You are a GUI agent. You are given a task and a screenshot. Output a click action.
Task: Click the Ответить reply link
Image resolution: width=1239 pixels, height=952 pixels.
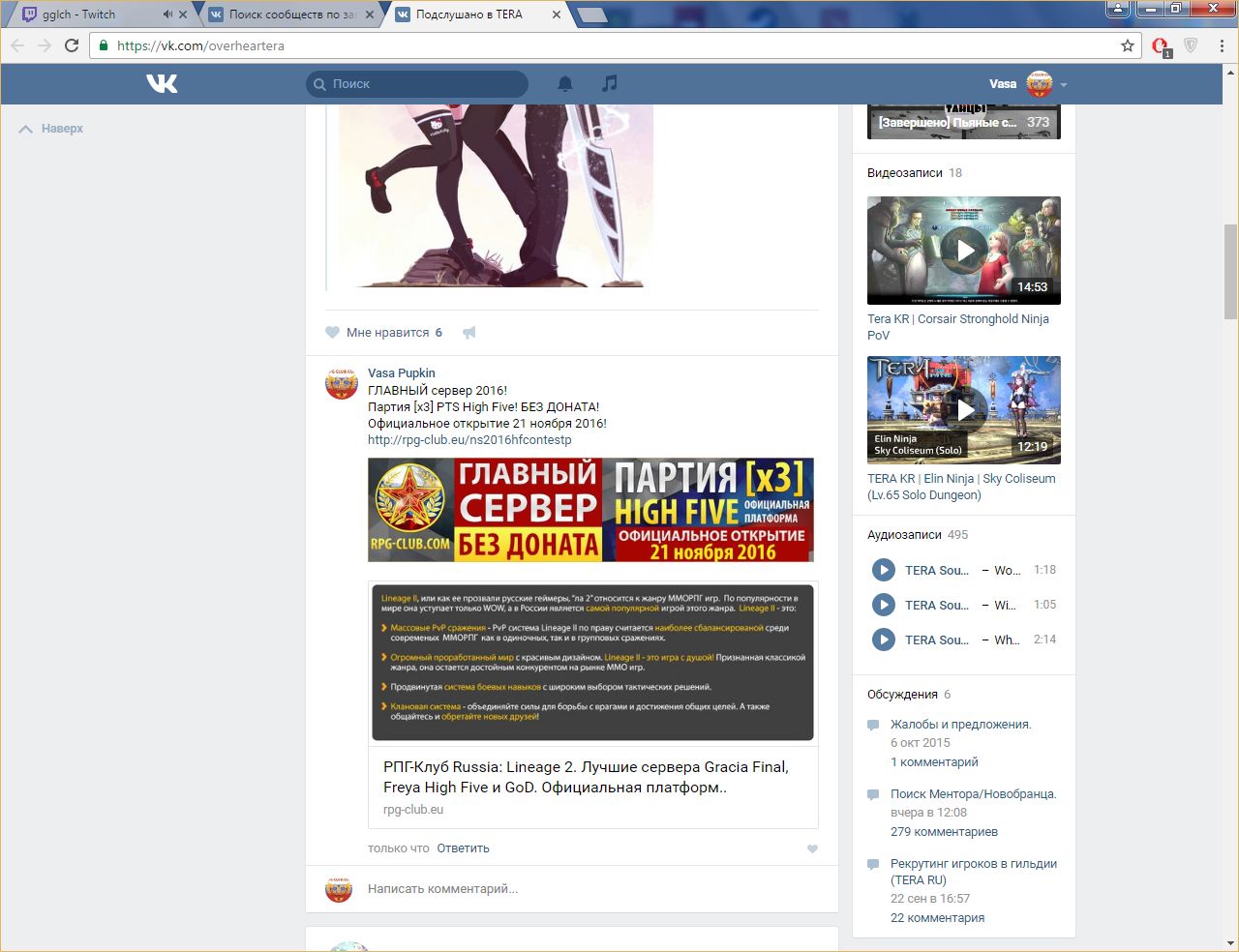tap(463, 848)
